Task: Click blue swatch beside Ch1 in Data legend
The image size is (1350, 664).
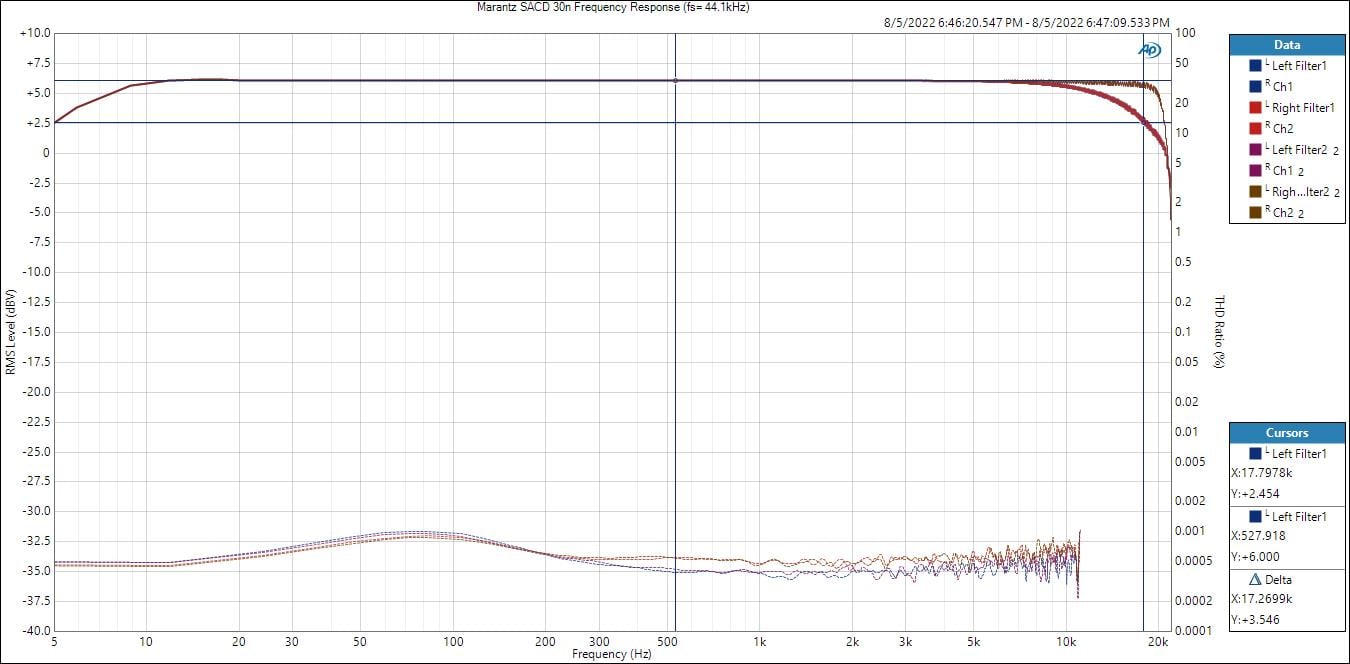Action: tap(1255, 87)
